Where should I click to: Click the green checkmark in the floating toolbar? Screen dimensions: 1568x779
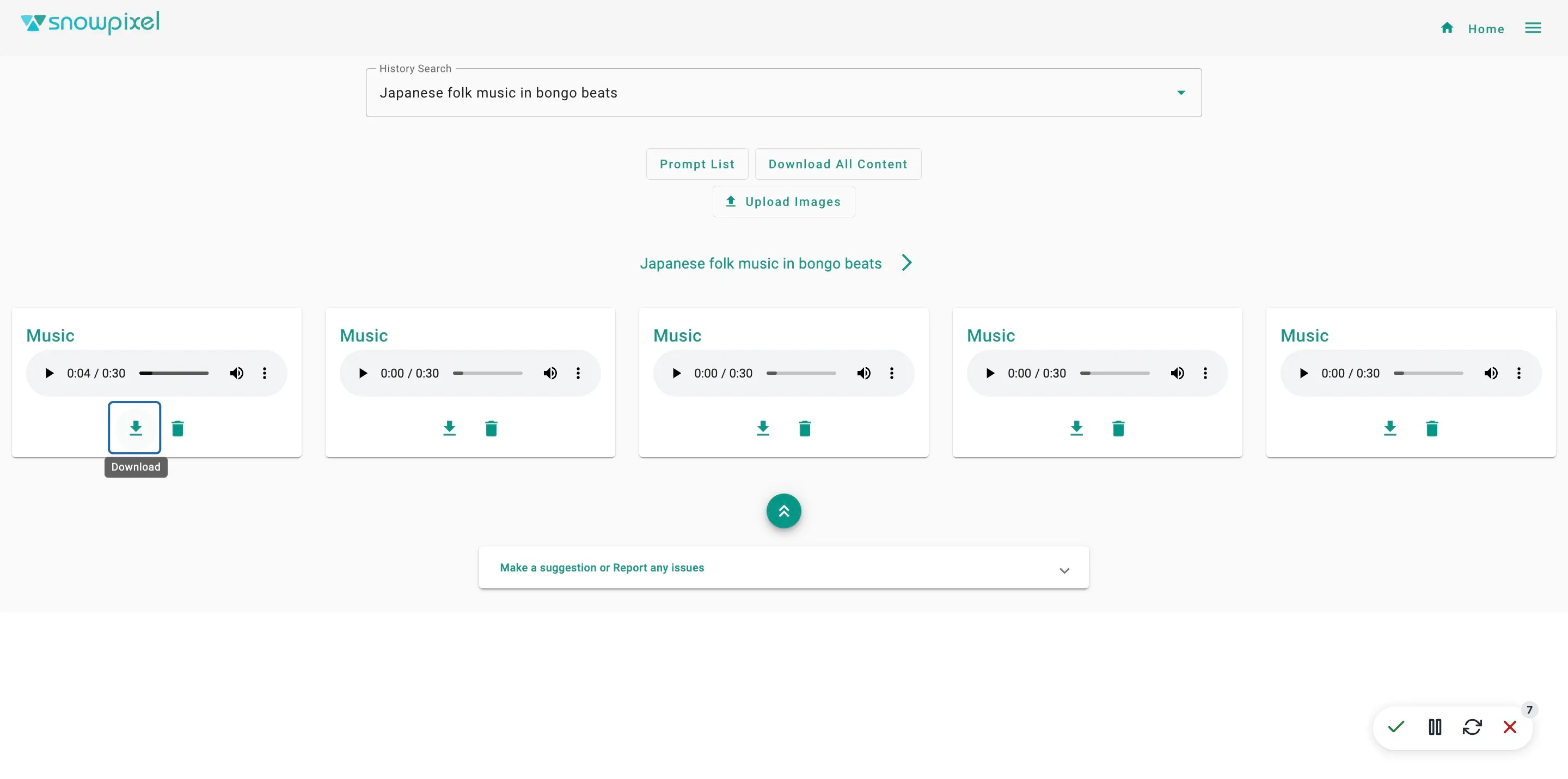[x=1396, y=727]
